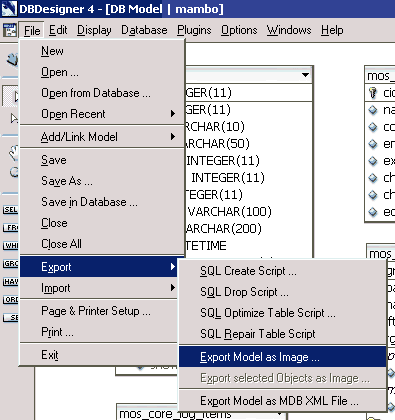
Task: Click the SEL query tool icon
Action: [x=10, y=210]
